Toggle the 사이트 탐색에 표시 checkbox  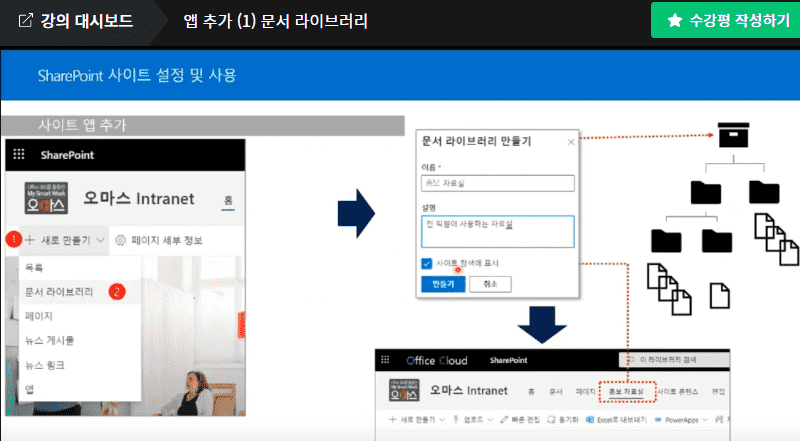[x=427, y=263]
